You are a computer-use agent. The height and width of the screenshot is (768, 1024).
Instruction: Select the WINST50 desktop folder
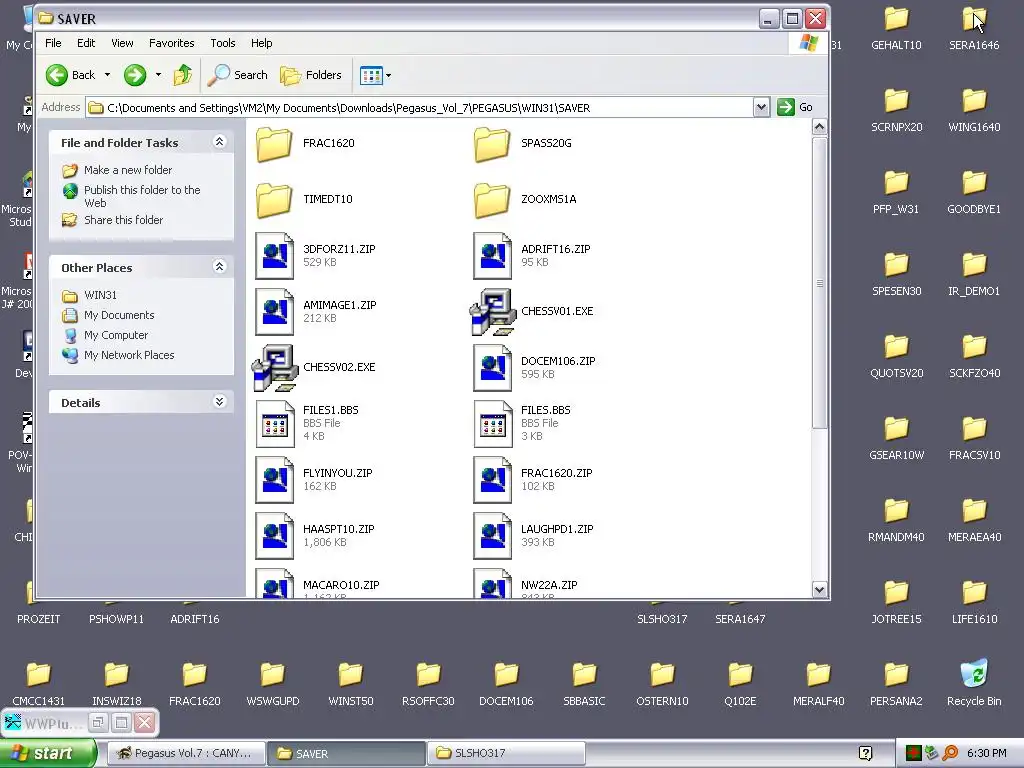(351, 684)
